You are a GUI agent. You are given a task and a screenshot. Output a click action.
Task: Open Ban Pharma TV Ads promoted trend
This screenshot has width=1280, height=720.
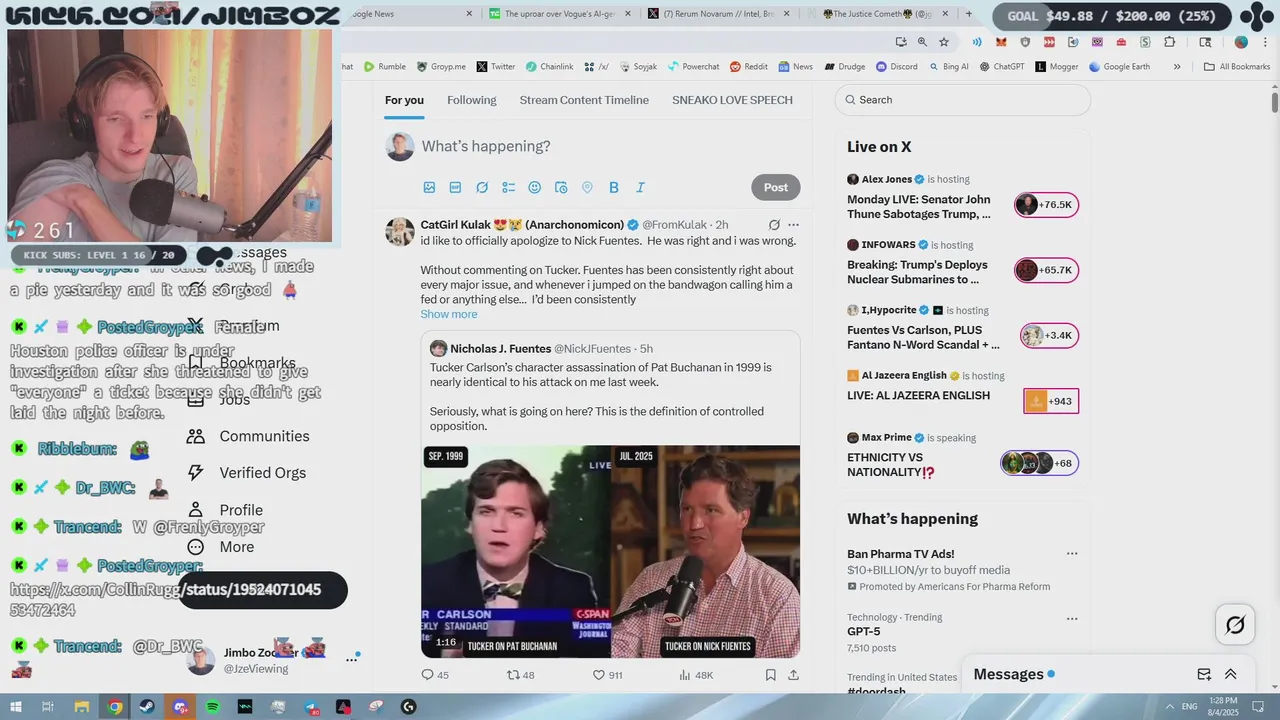tap(962, 570)
